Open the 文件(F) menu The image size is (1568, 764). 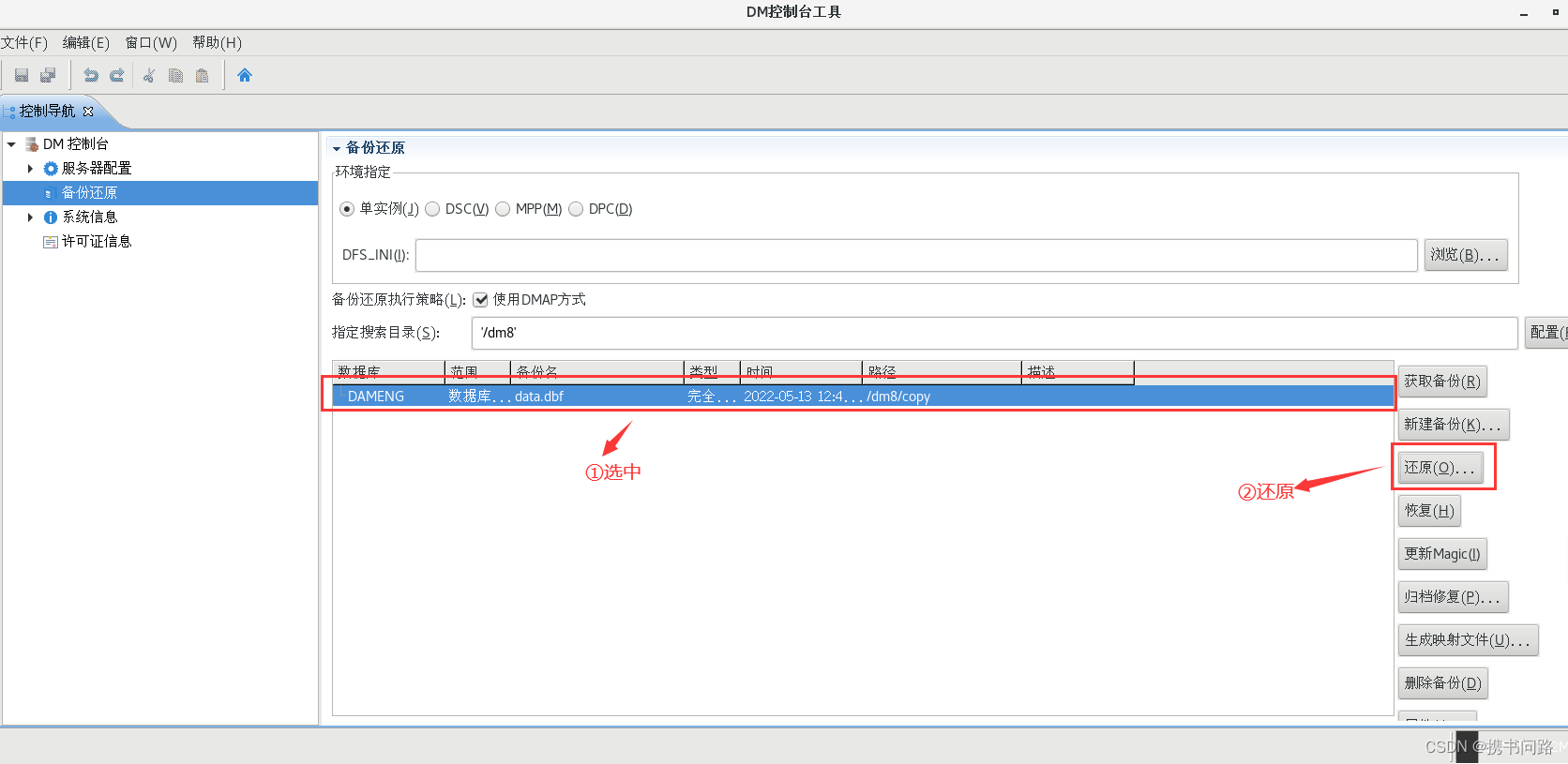(x=24, y=43)
